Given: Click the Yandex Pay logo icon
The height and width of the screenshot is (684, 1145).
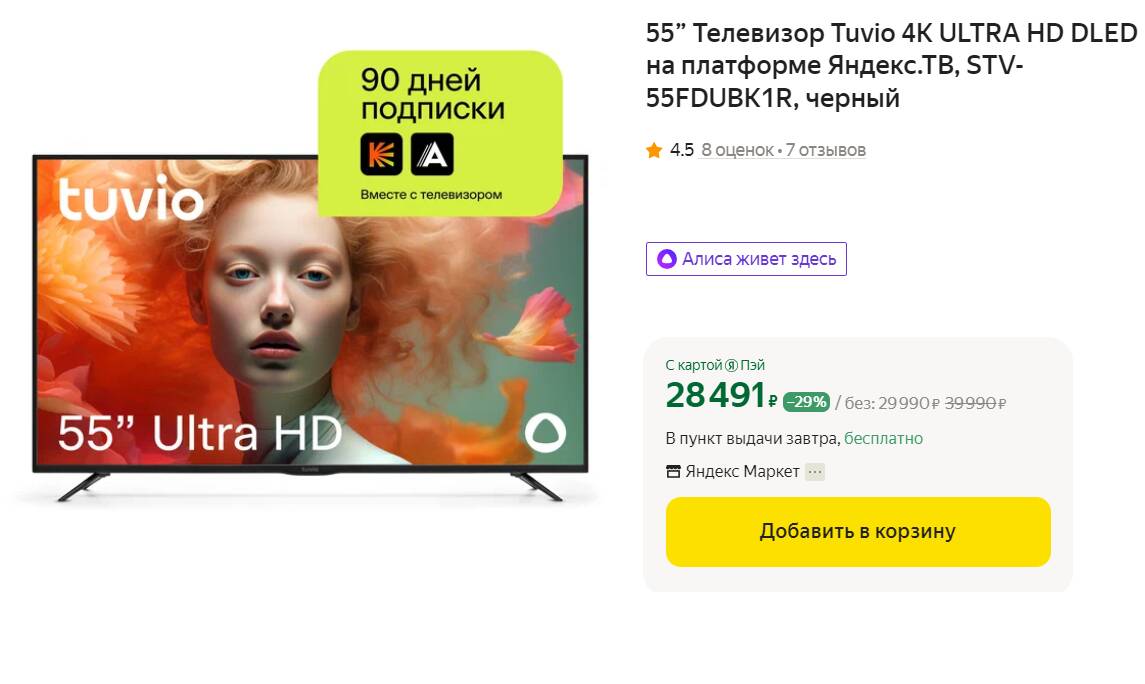Looking at the screenshot, I should (x=731, y=365).
